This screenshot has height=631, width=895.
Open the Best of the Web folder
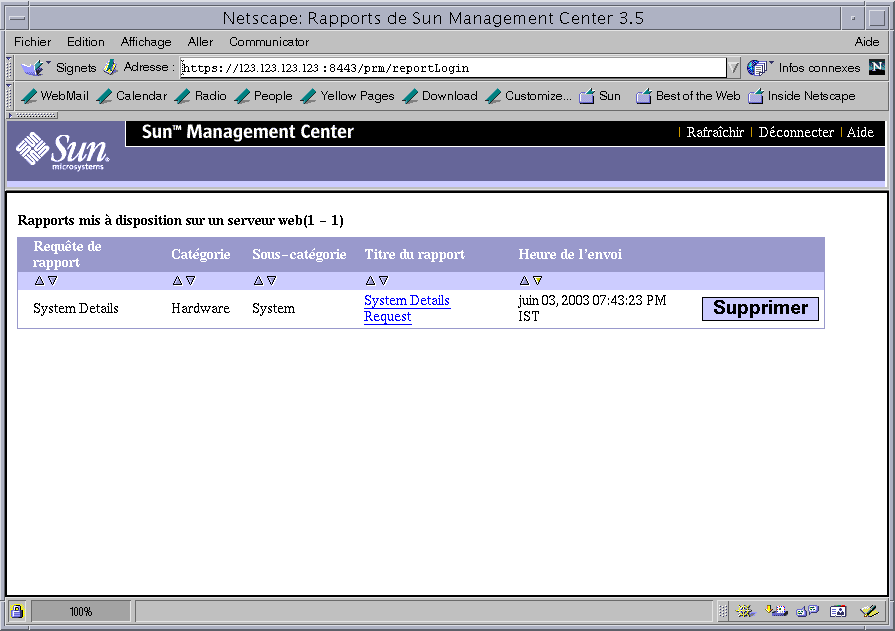click(688, 96)
